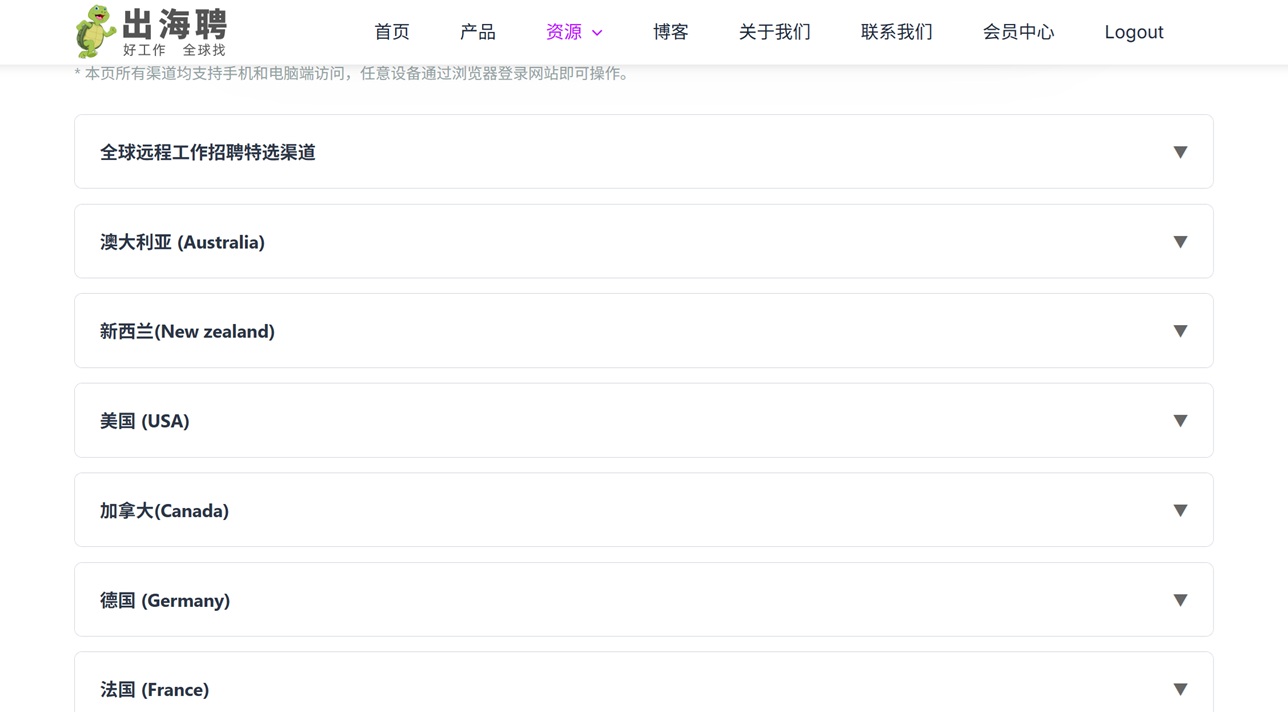Select the 法国 (France) heading text
Screen dimensions: 1288x712
pyautogui.click(x=155, y=690)
